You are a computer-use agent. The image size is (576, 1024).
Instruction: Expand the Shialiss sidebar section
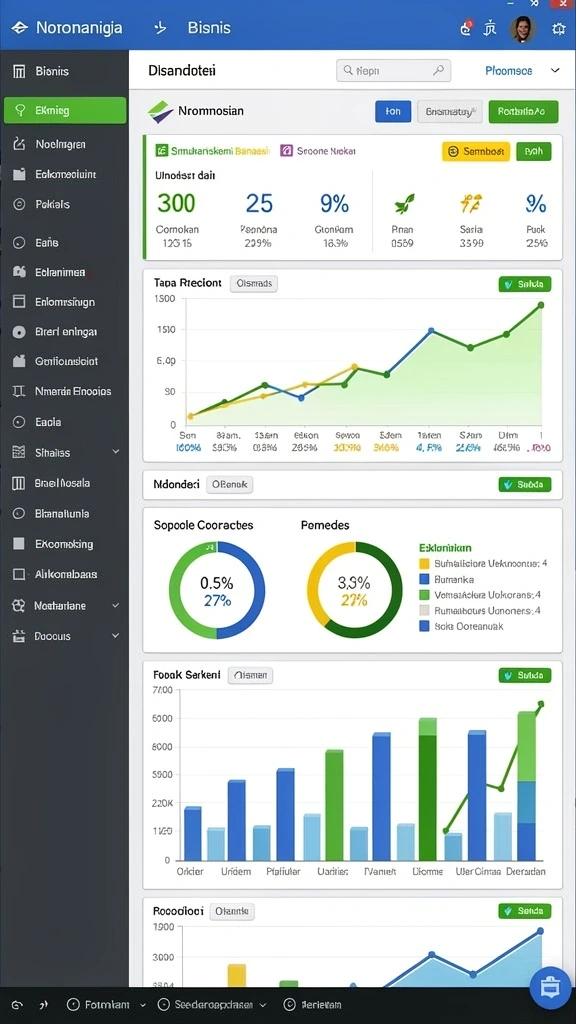(x=116, y=452)
